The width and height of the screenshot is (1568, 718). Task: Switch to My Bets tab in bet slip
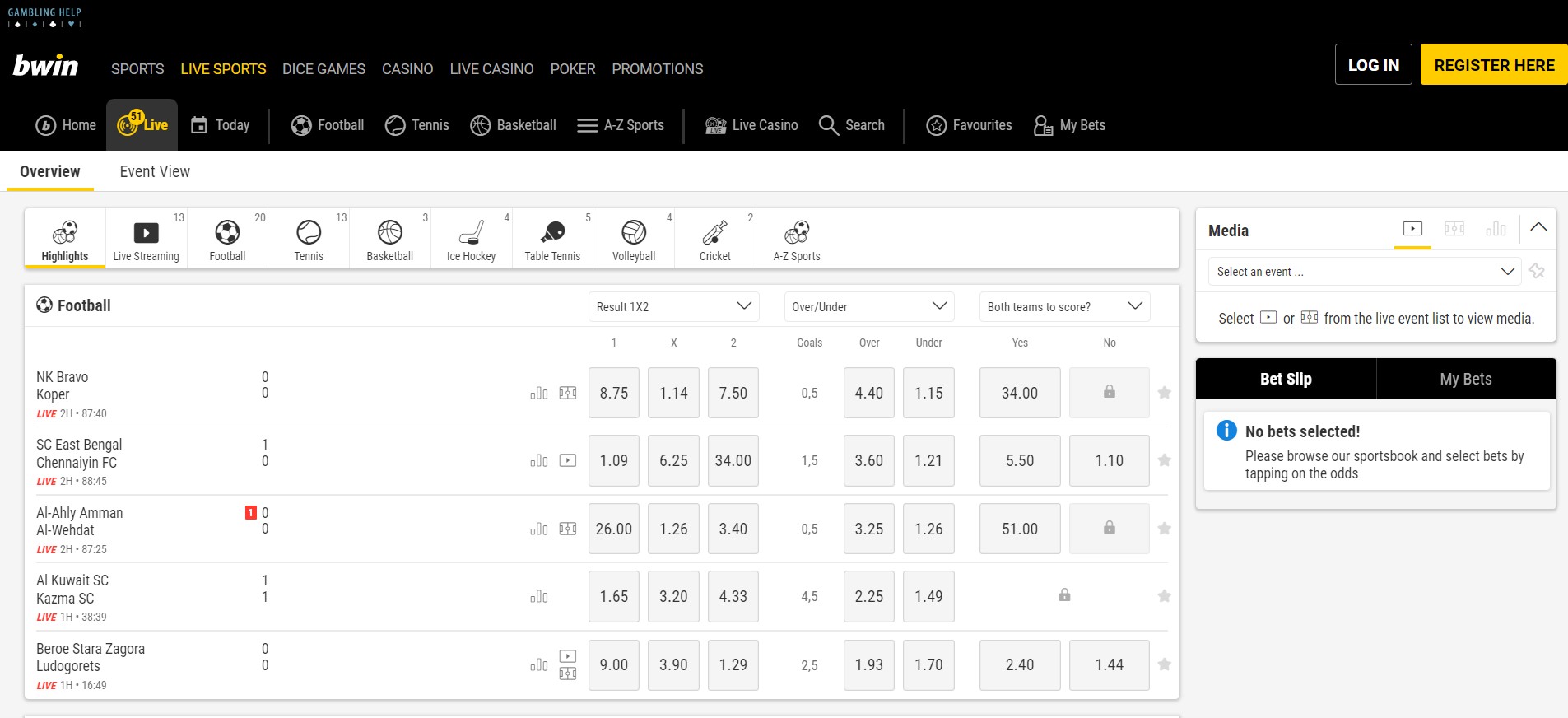point(1466,379)
